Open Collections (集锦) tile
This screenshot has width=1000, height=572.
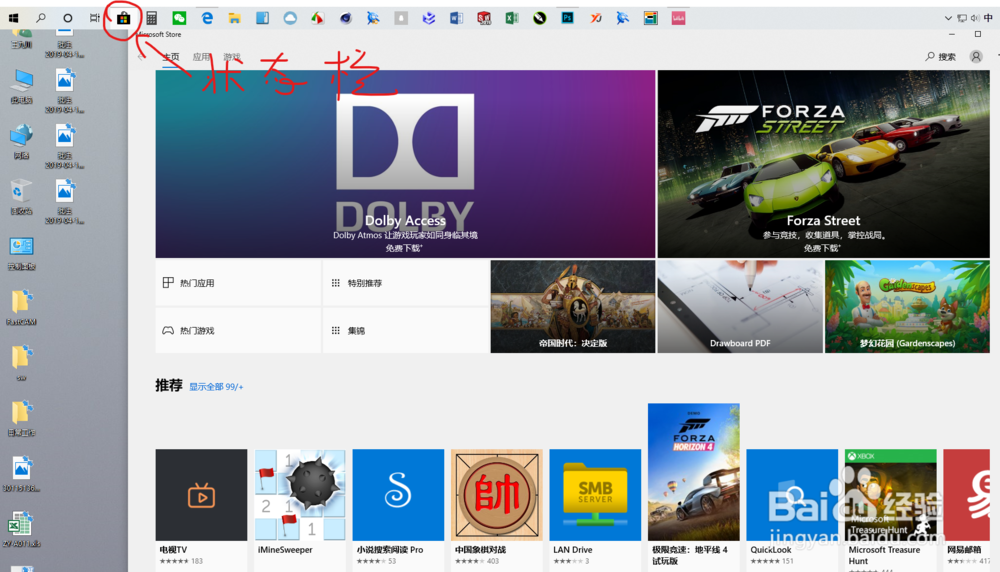click(406, 330)
